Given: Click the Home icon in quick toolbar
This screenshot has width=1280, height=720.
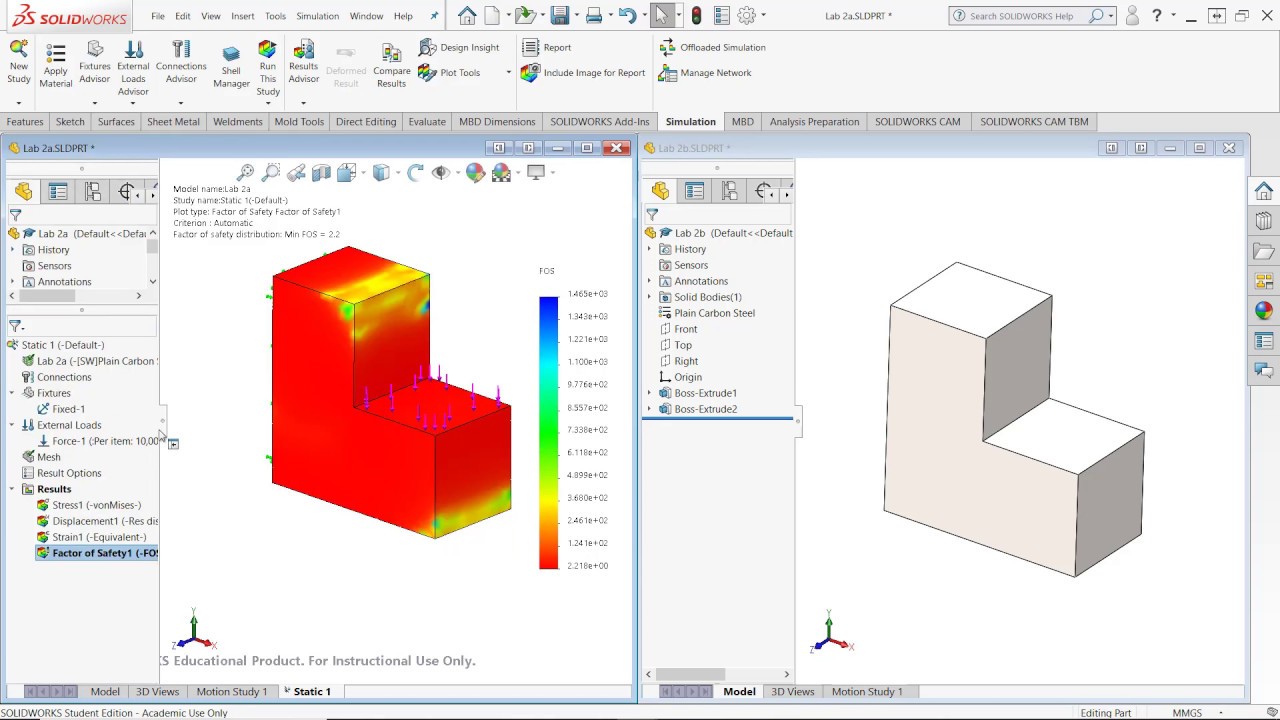Looking at the screenshot, I should tap(467, 15).
